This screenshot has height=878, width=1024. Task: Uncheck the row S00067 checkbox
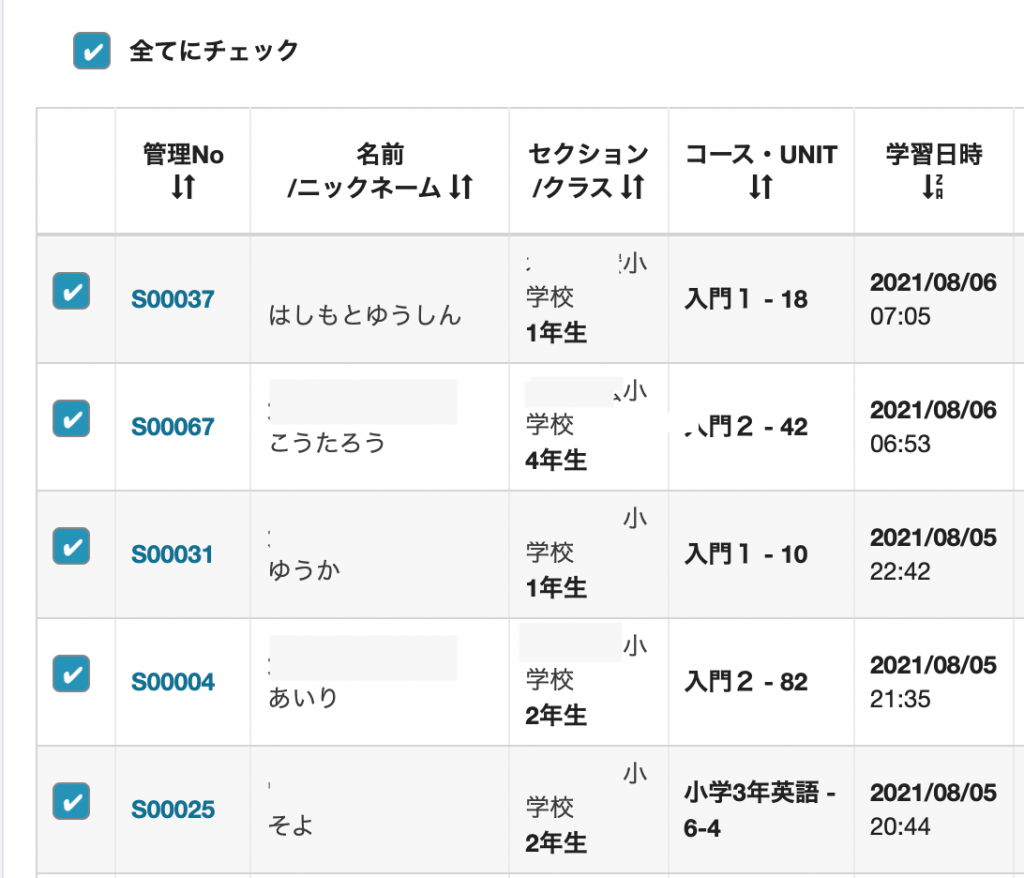click(x=71, y=418)
